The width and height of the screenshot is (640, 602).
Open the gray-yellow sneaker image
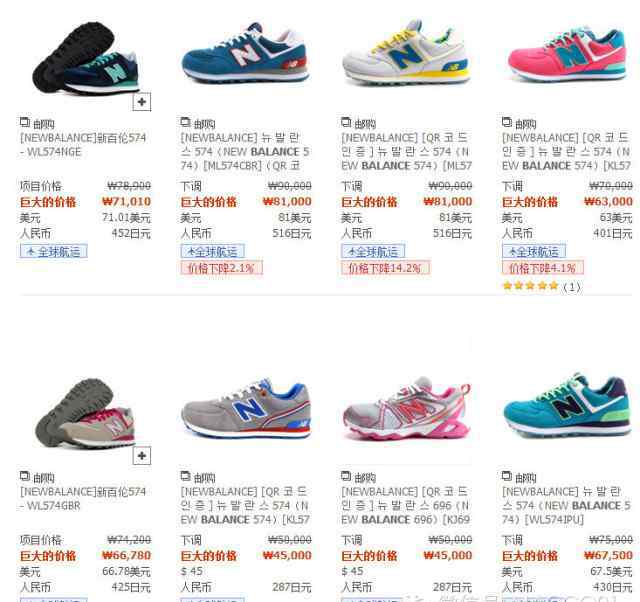406,53
